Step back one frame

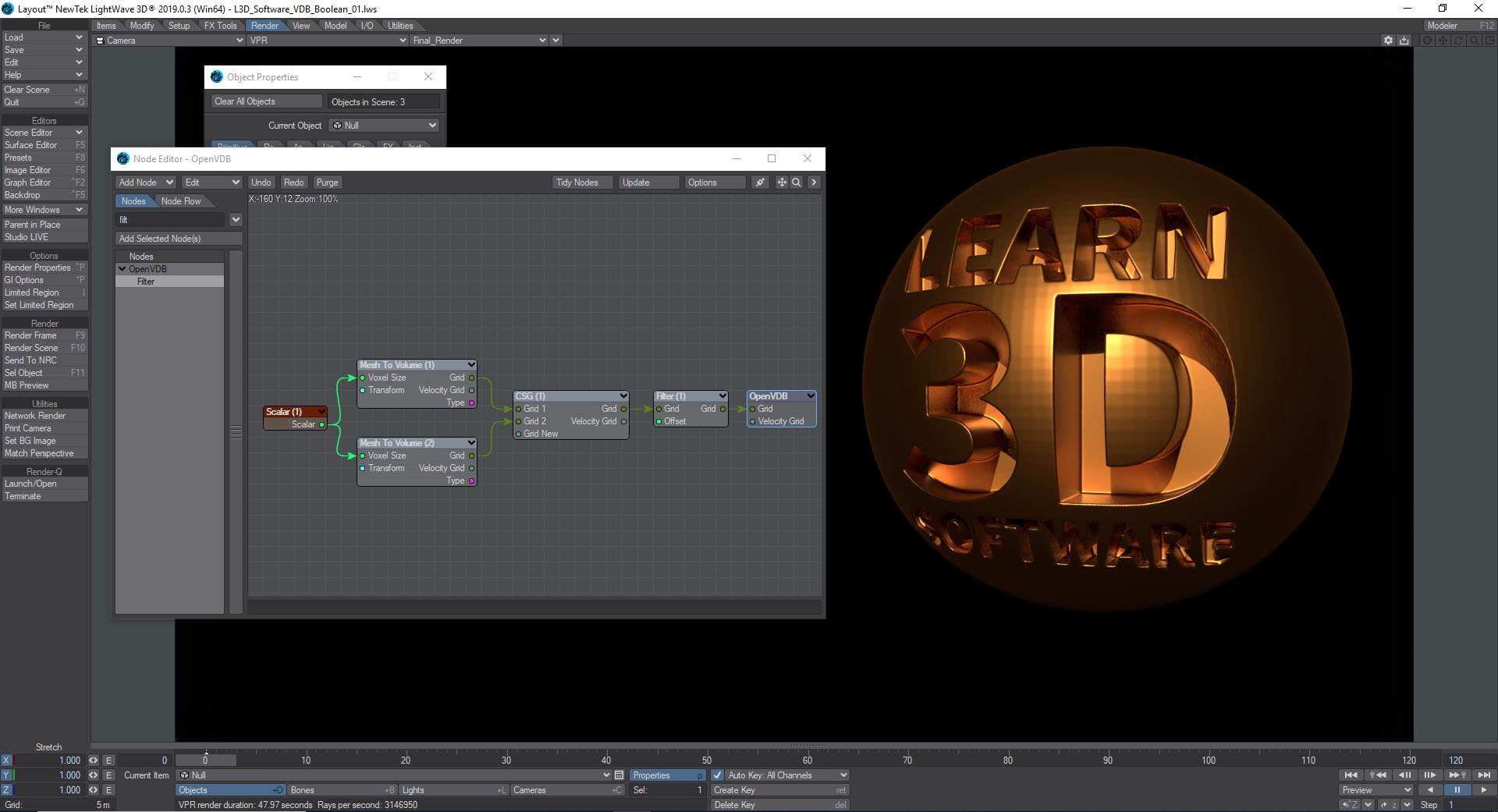tap(1405, 775)
